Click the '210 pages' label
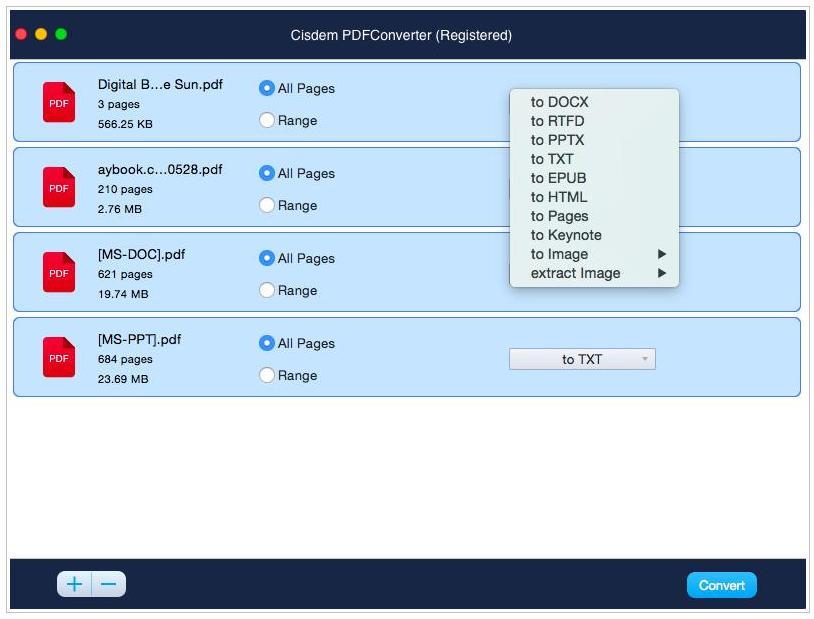Image resolution: width=814 pixels, height=619 pixels. tap(125, 190)
